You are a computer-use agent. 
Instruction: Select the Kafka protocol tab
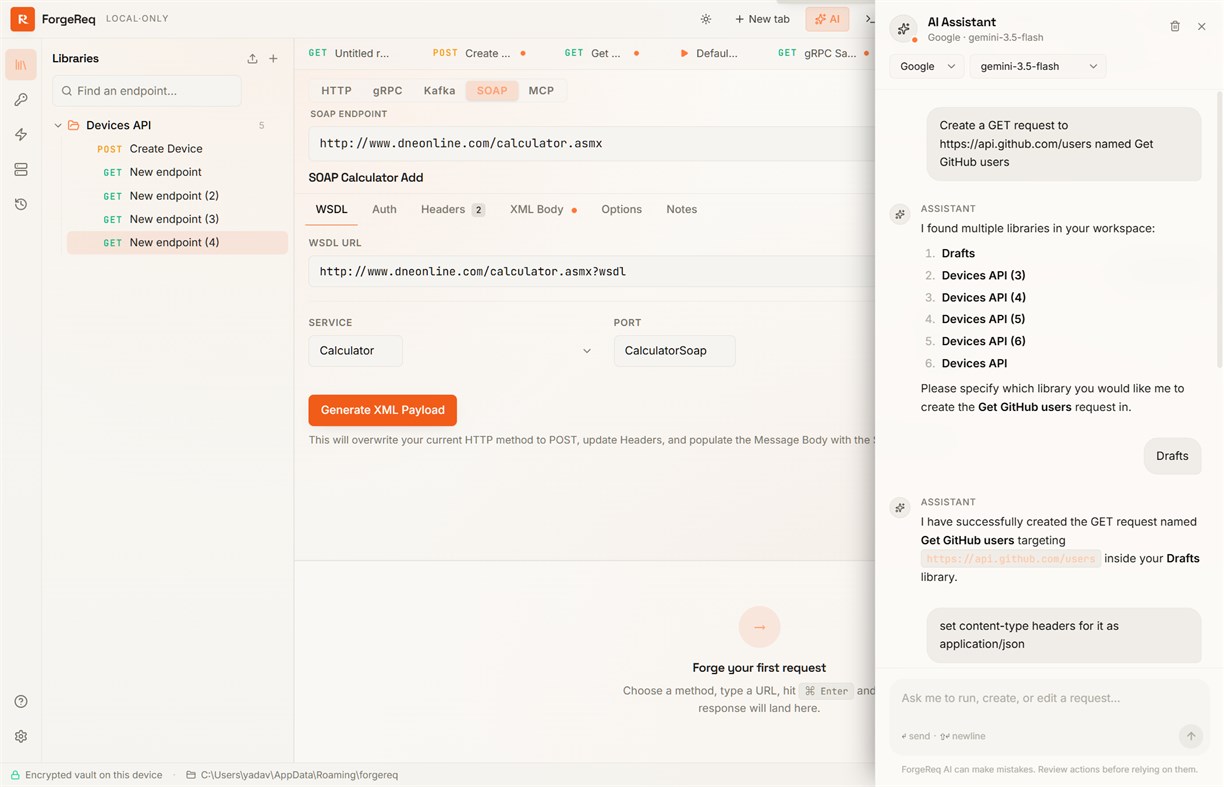pyautogui.click(x=439, y=90)
